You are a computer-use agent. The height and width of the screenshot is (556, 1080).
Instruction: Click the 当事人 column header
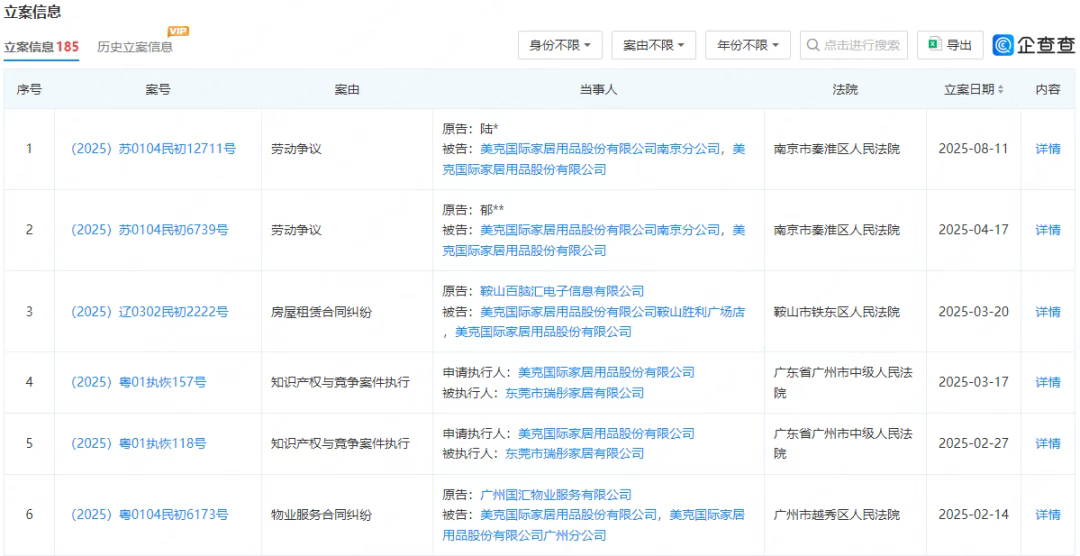tap(598, 90)
